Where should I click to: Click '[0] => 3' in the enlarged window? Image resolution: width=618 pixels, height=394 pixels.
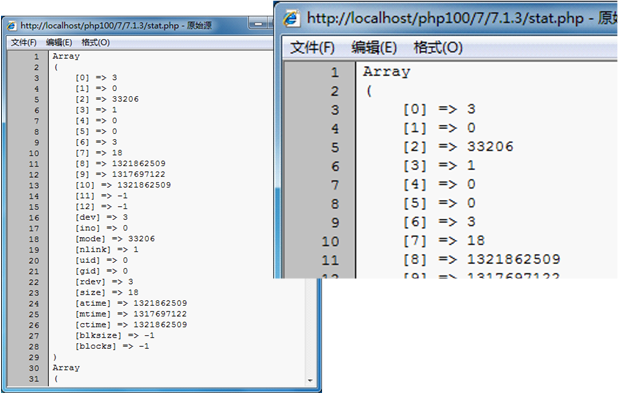439,109
